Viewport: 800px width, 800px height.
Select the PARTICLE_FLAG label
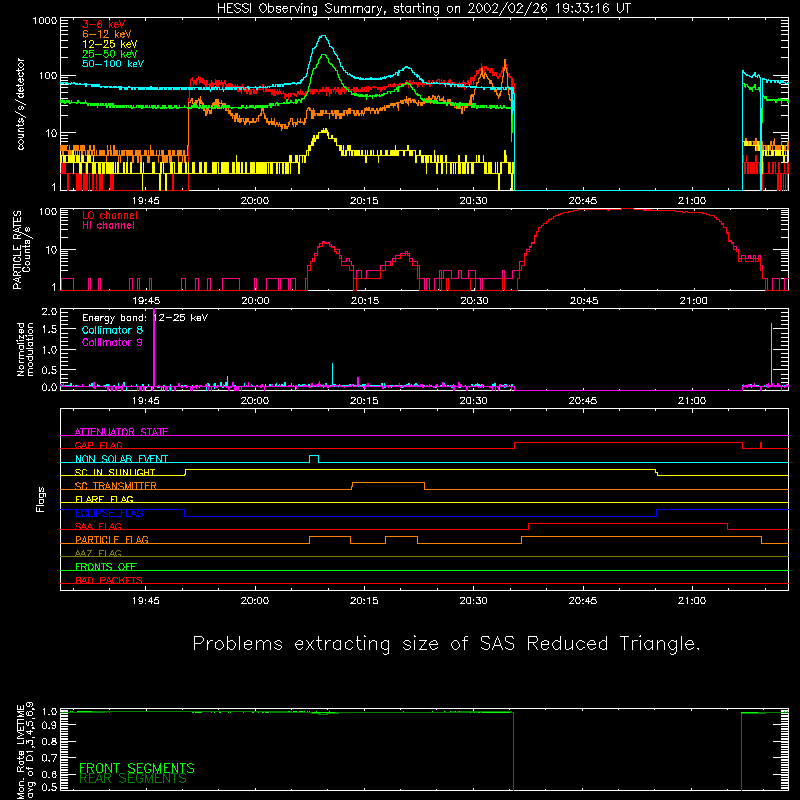coord(112,539)
